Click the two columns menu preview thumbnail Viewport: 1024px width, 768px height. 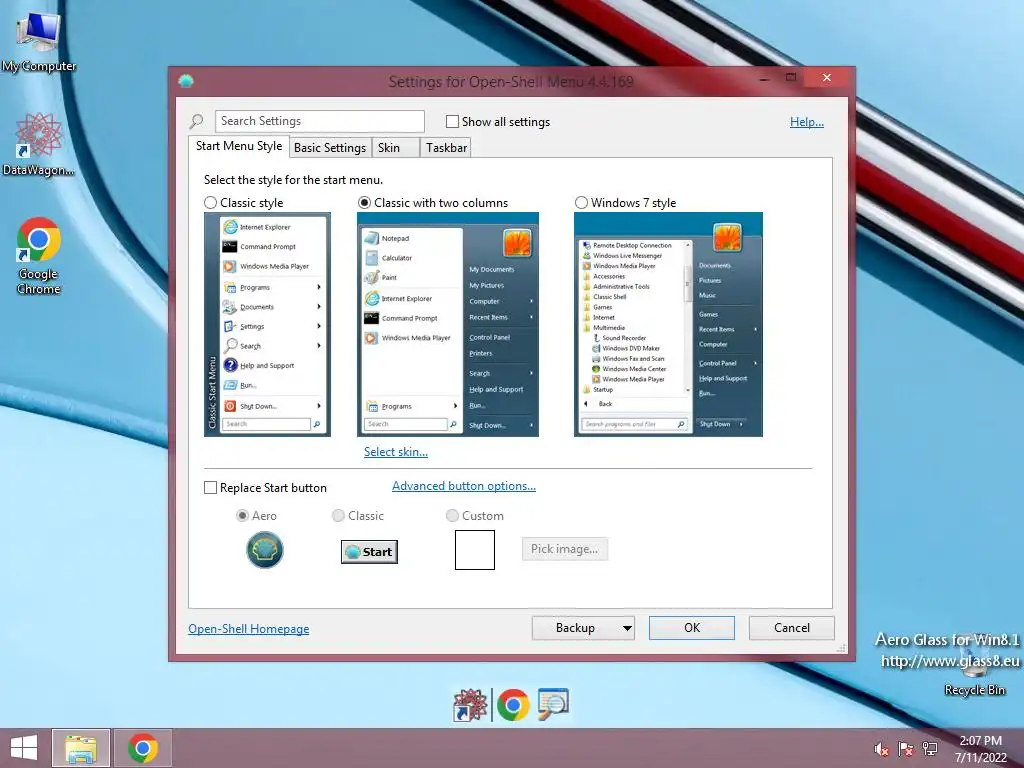click(x=448, y=325)
